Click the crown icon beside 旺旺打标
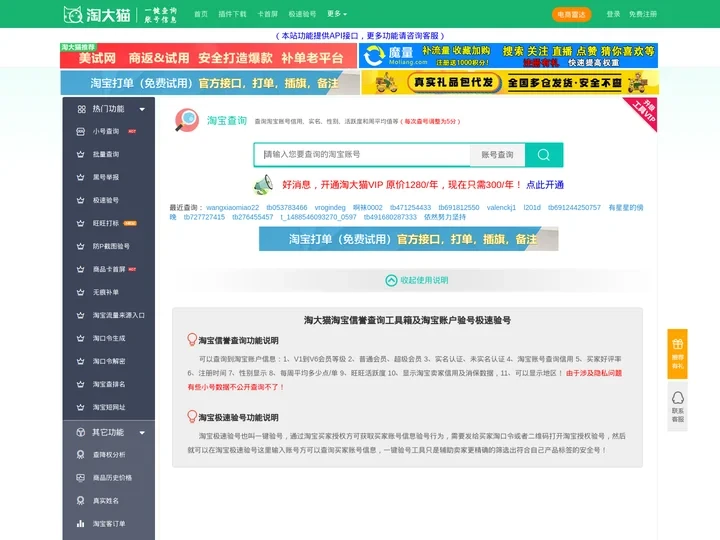The height and width of the screenshot is (540, 720). [80, 223]
